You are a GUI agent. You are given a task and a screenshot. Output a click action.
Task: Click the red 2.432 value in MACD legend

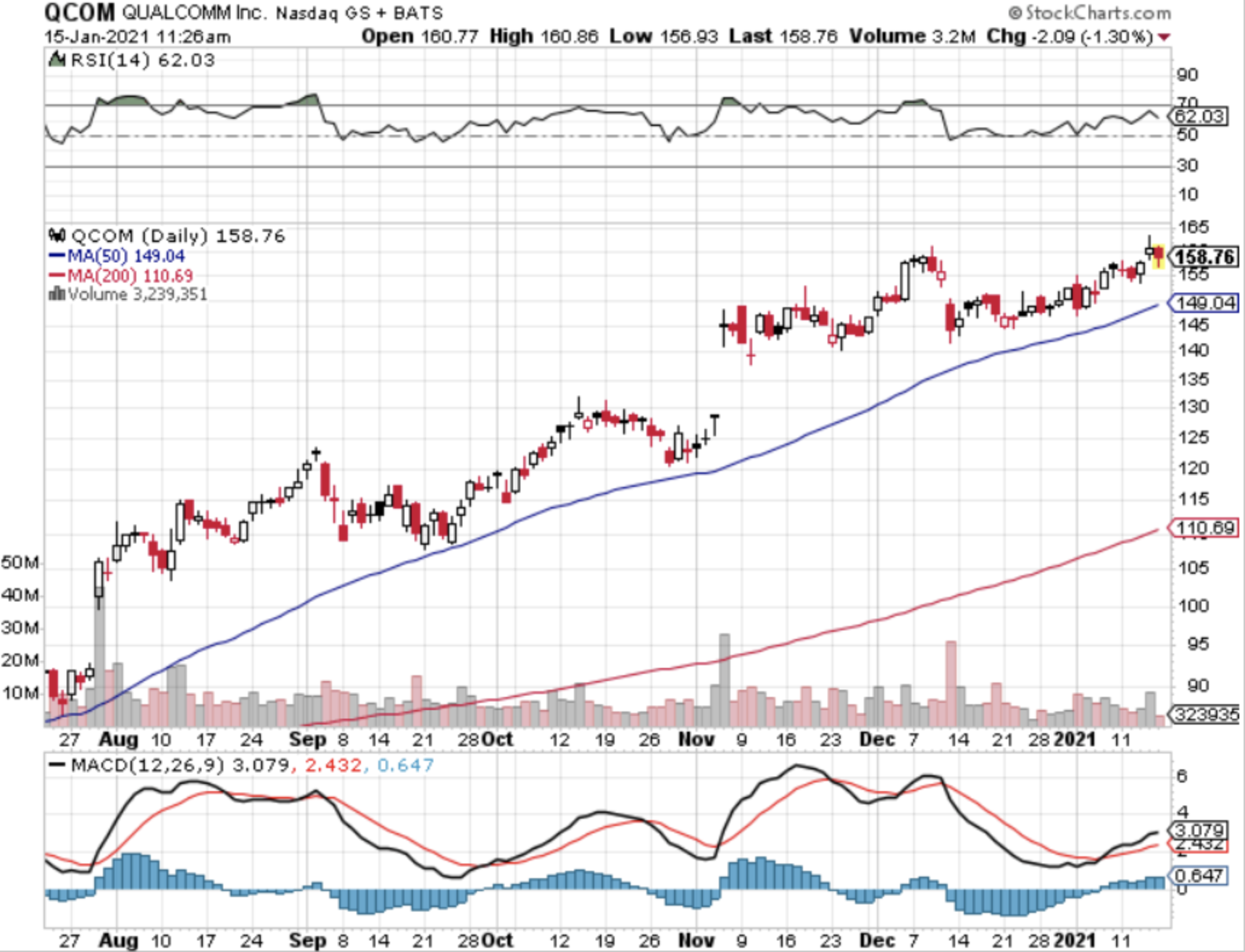333,765
